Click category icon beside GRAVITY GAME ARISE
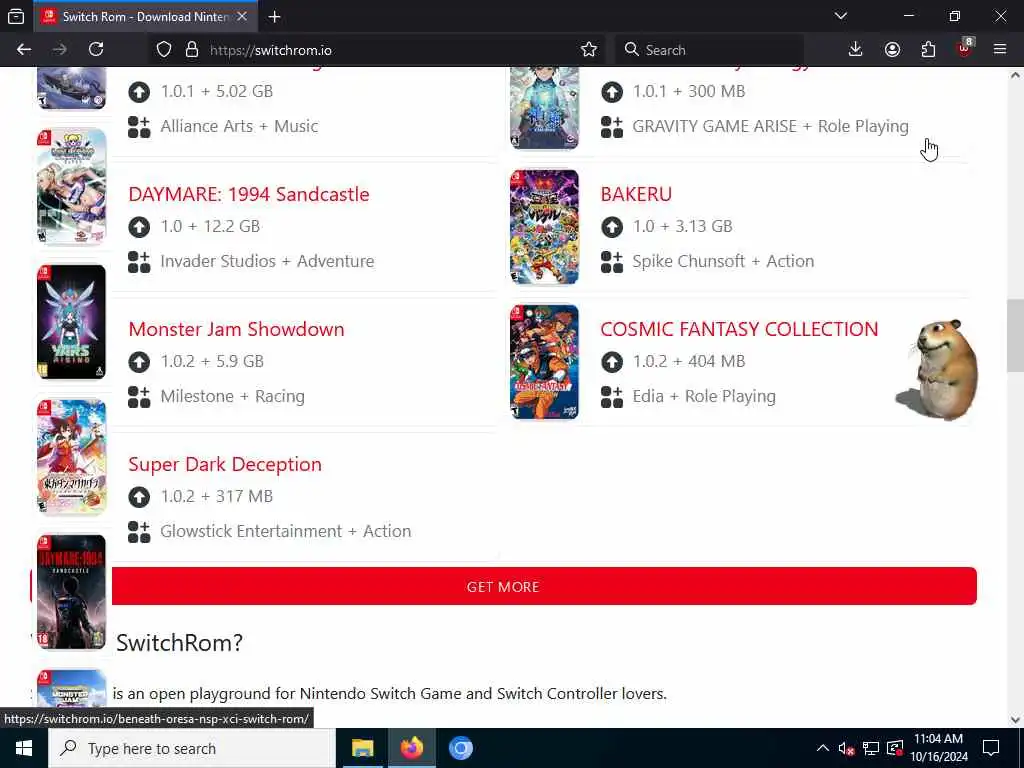This screenshot has width=1024, height=768. (612, 127)
